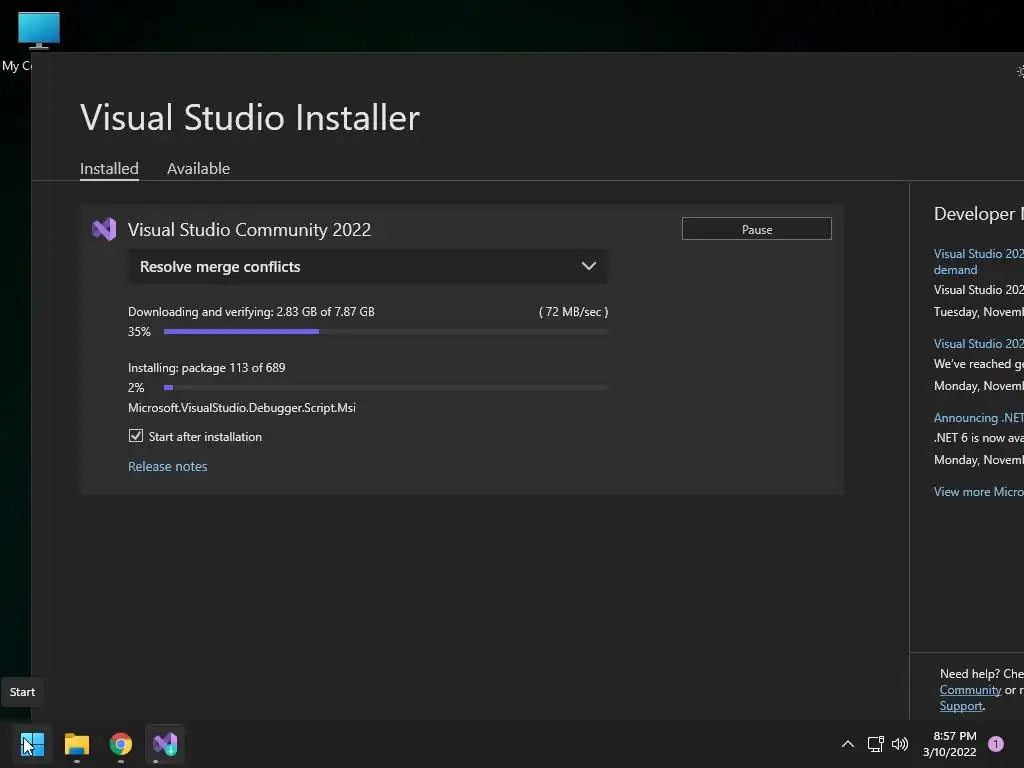Image resolution: width=1024 pixels, height=768 pixels.
Task: Click the installing progress bar at 2%
Action: (385, 388)
